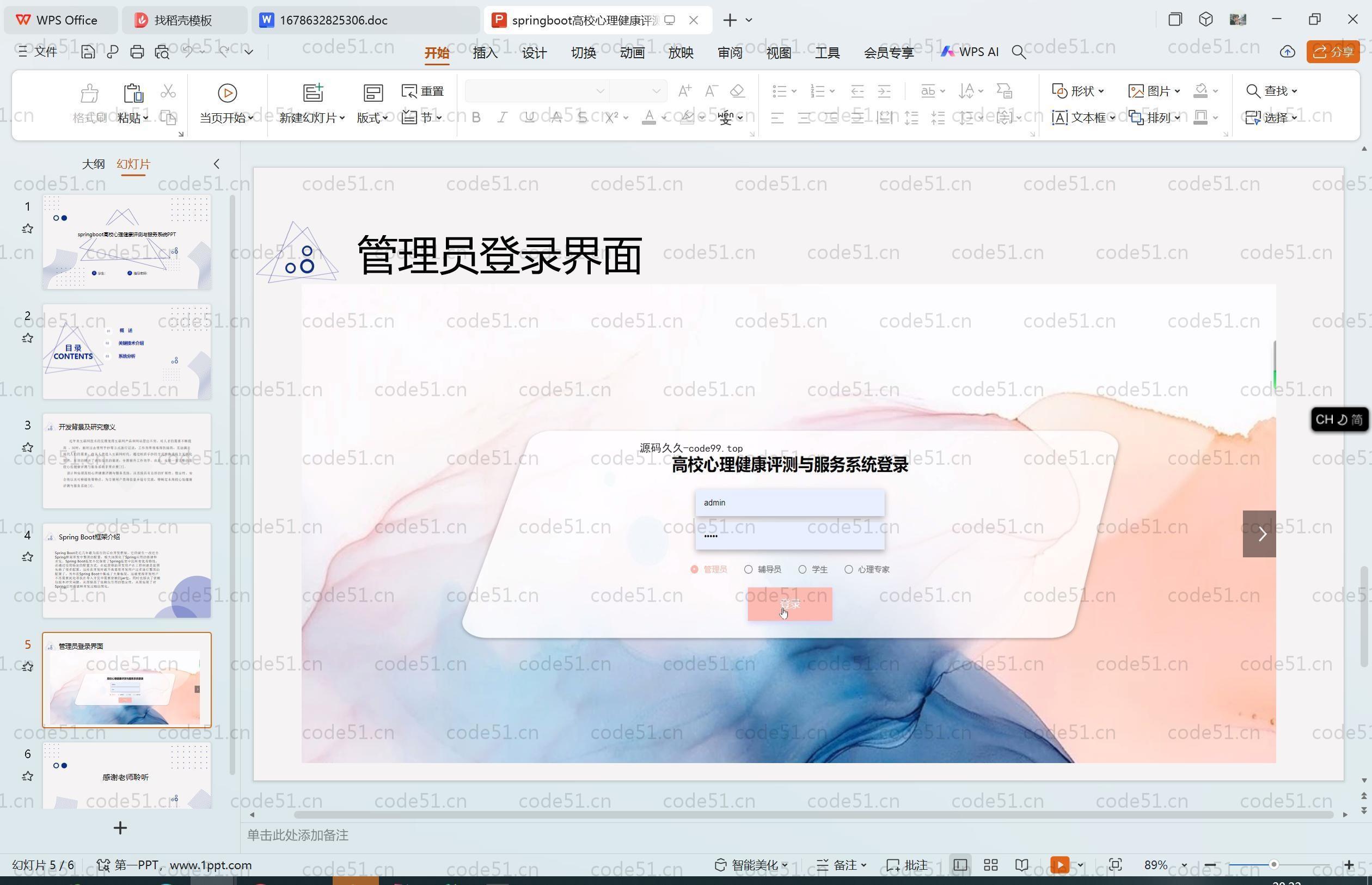Open the Review (审阅) ribbon tab
The height and width of the screenshot is (885, 1372).
730,53
